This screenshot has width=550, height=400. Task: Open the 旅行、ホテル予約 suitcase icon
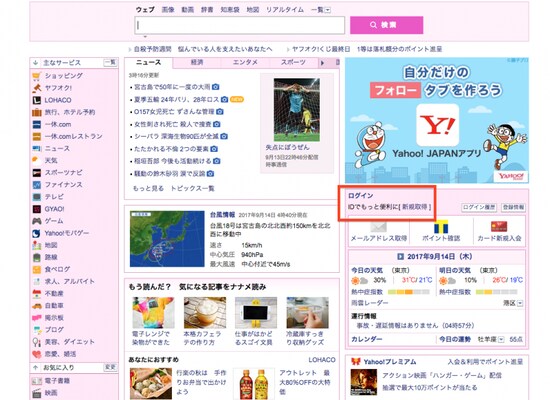click(36, 112)
